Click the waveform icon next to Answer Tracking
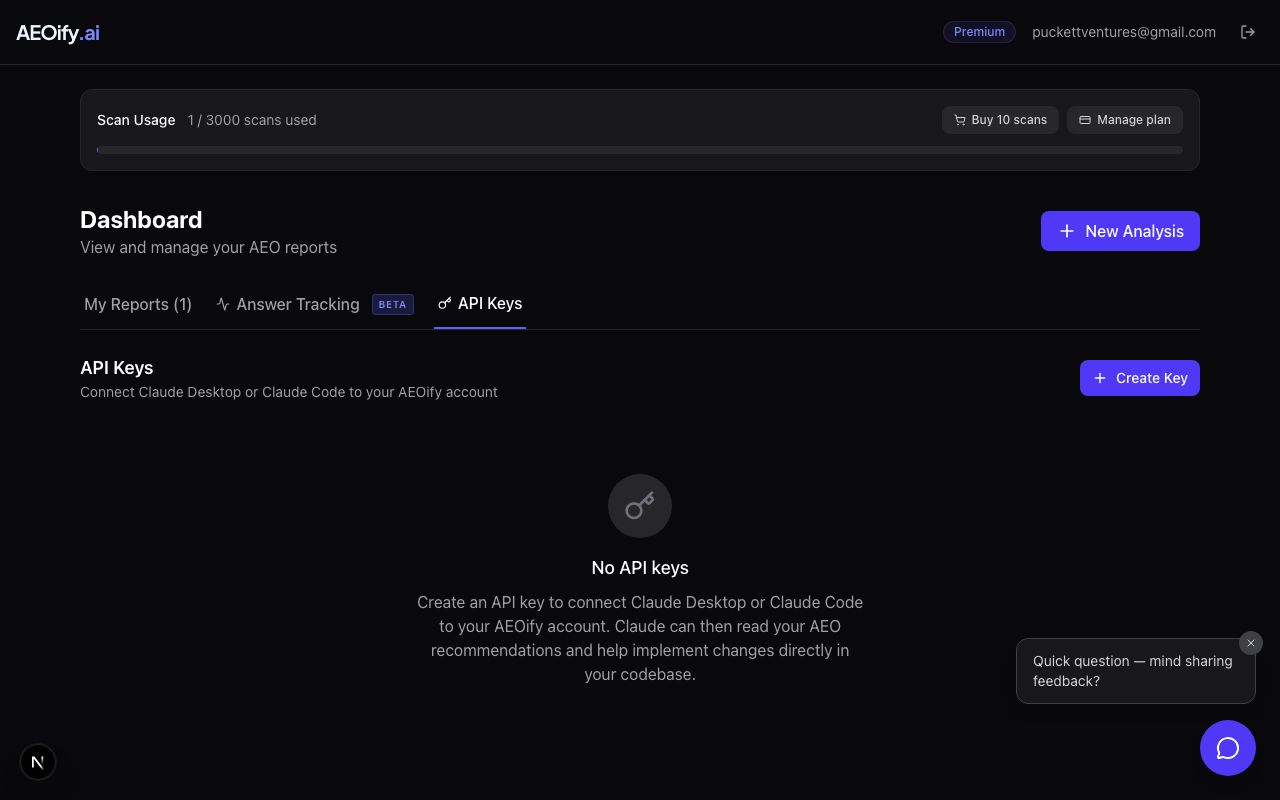The image size is (1280, 800). (222, 304)
